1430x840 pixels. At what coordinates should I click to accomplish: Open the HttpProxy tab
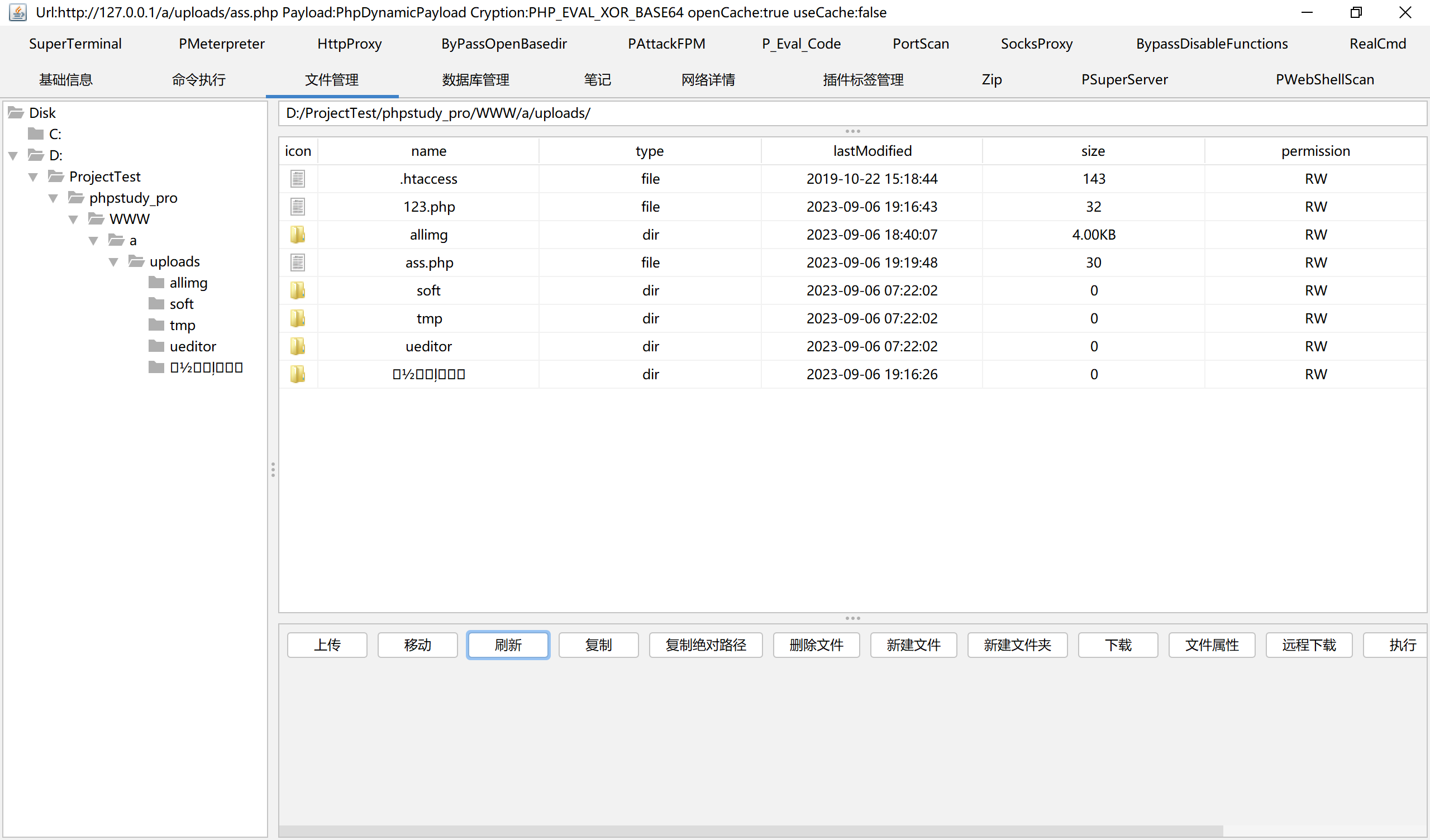(x=350, y=44)
